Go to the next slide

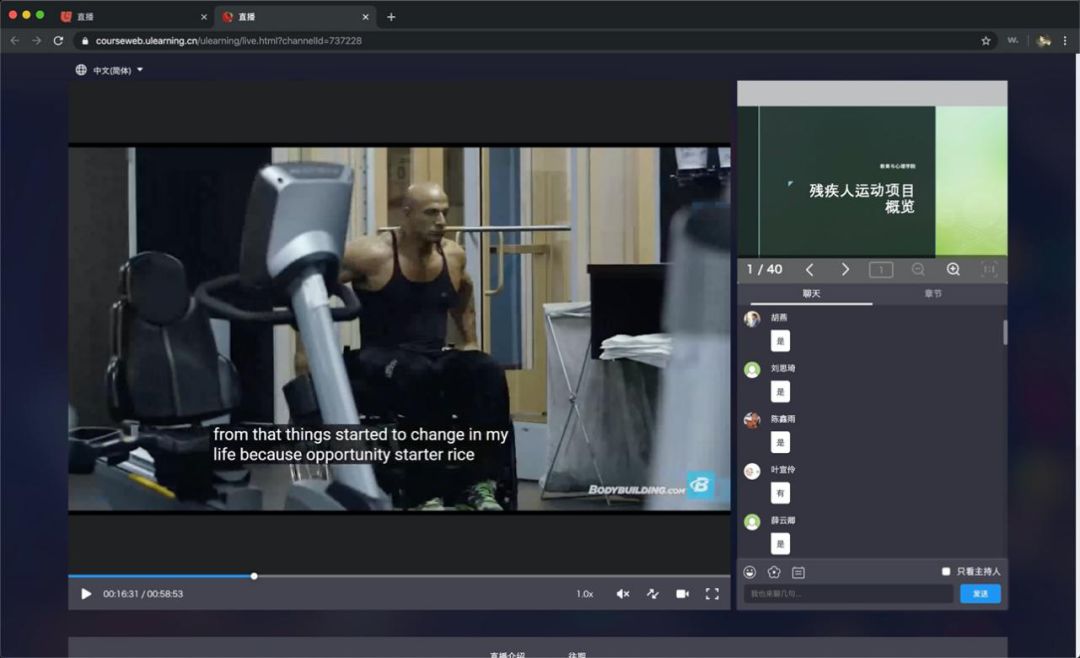(845, 270)
